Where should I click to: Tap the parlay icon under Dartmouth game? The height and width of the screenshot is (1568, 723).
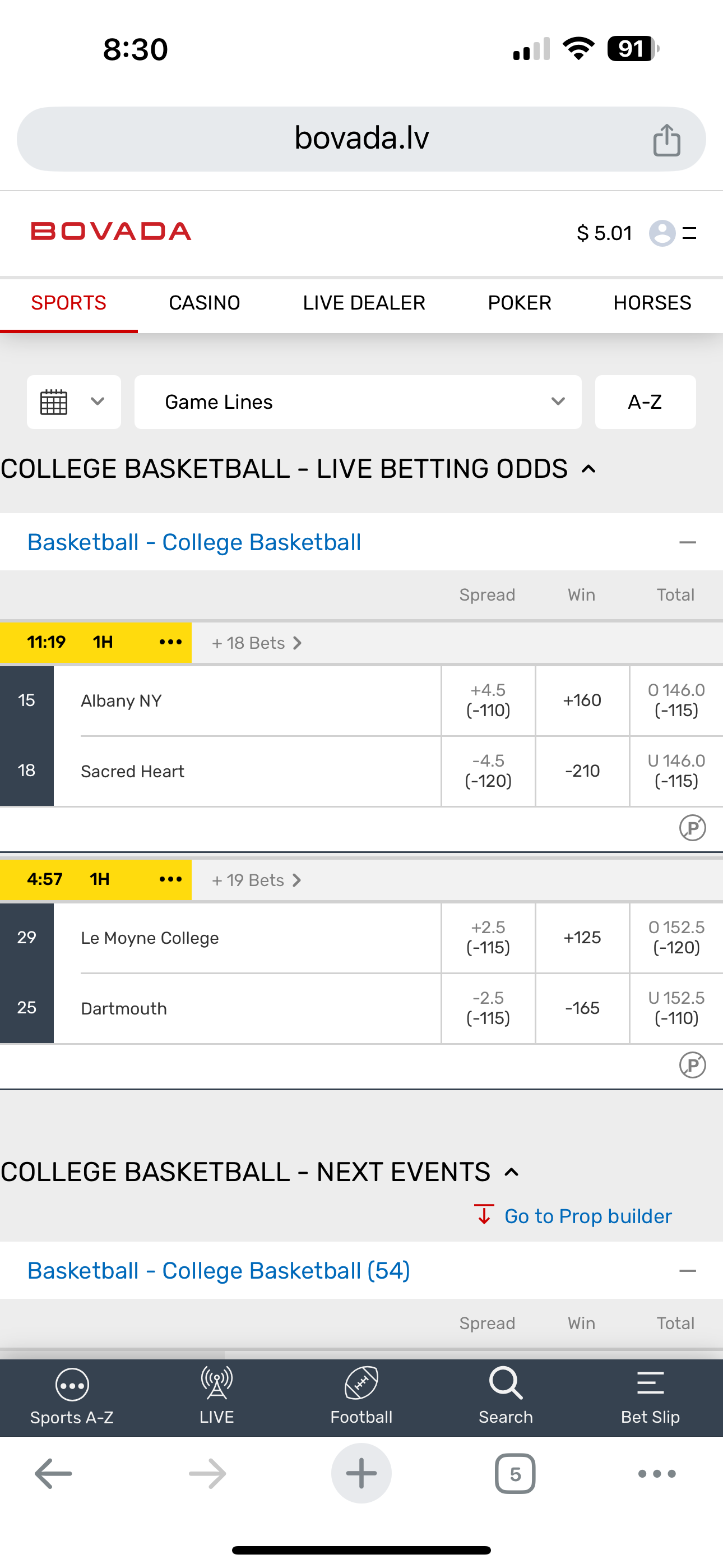tap(692, 1065)
